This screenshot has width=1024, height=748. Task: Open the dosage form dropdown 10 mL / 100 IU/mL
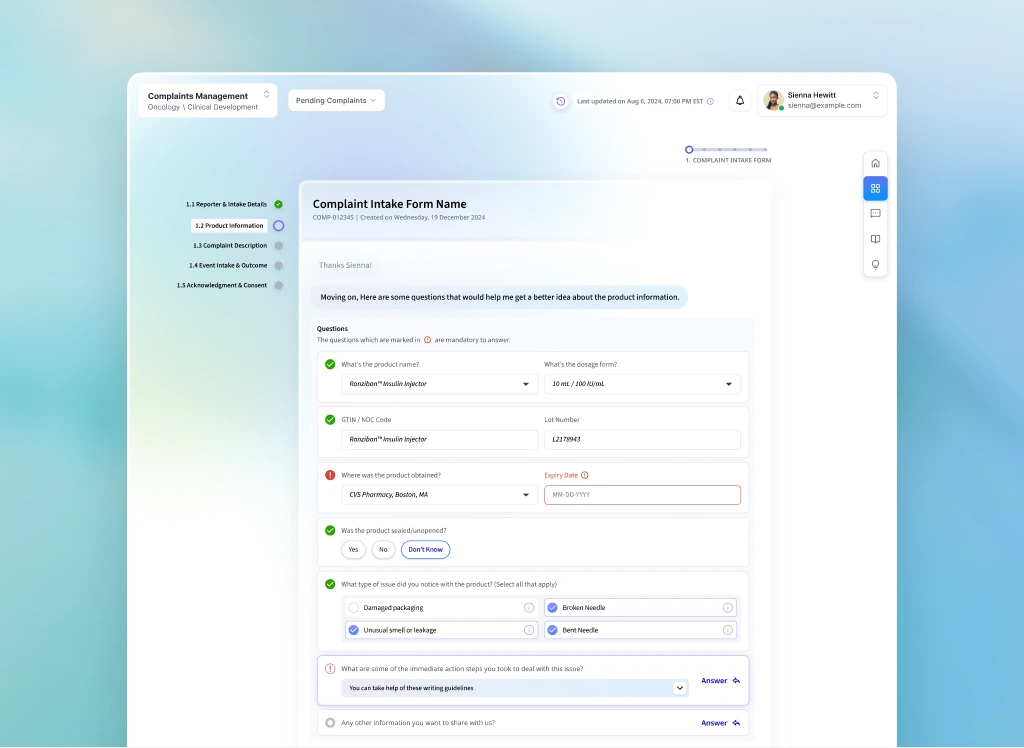click(642, 384)
